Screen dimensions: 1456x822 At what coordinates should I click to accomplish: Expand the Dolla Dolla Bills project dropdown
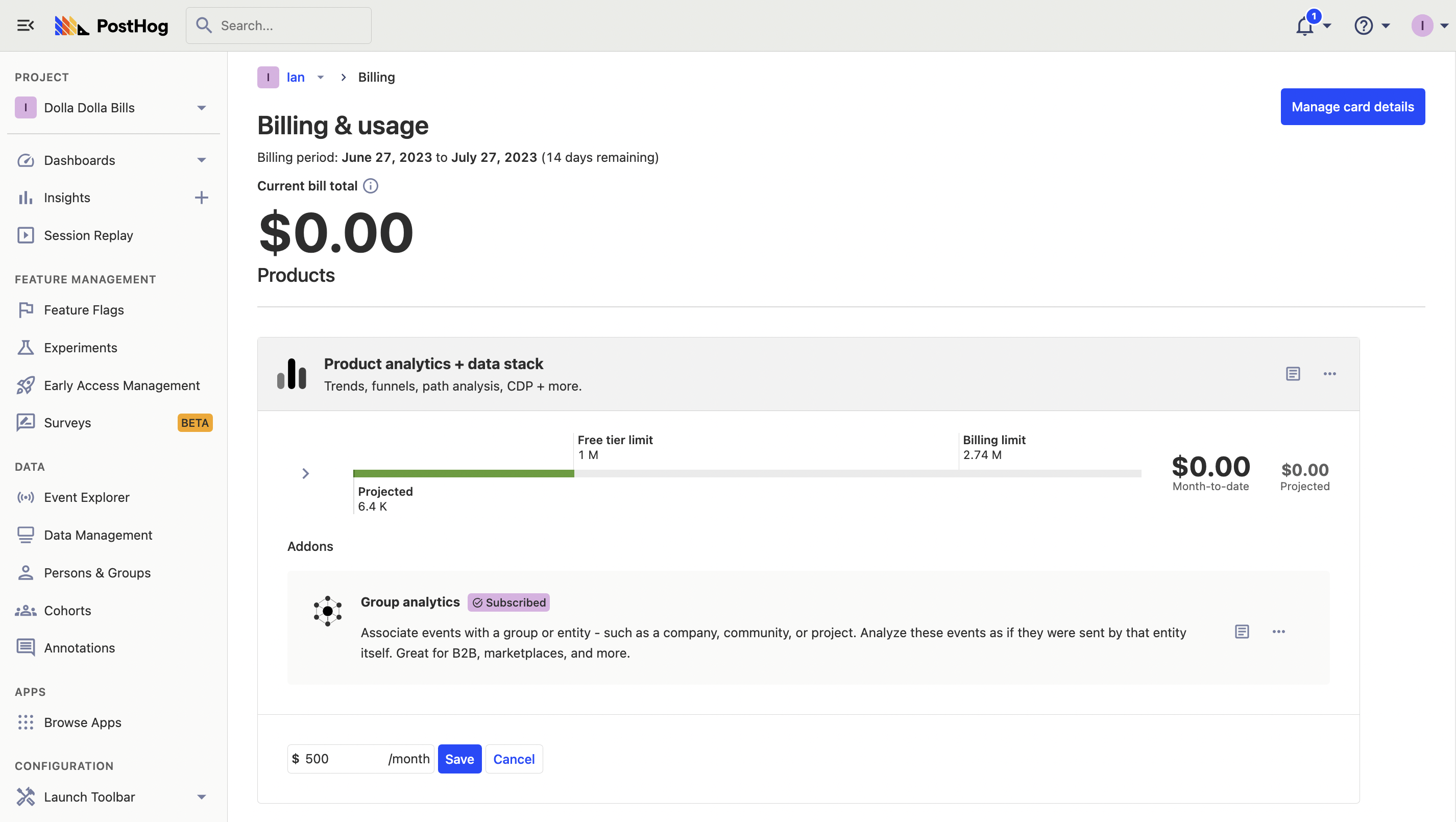click(x=201, y=108)
